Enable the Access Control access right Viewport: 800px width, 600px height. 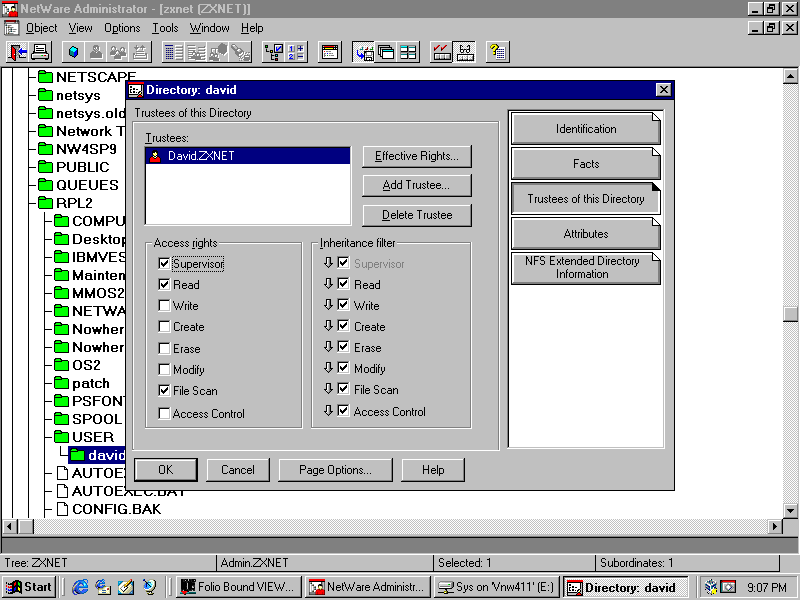click(164, 413)
